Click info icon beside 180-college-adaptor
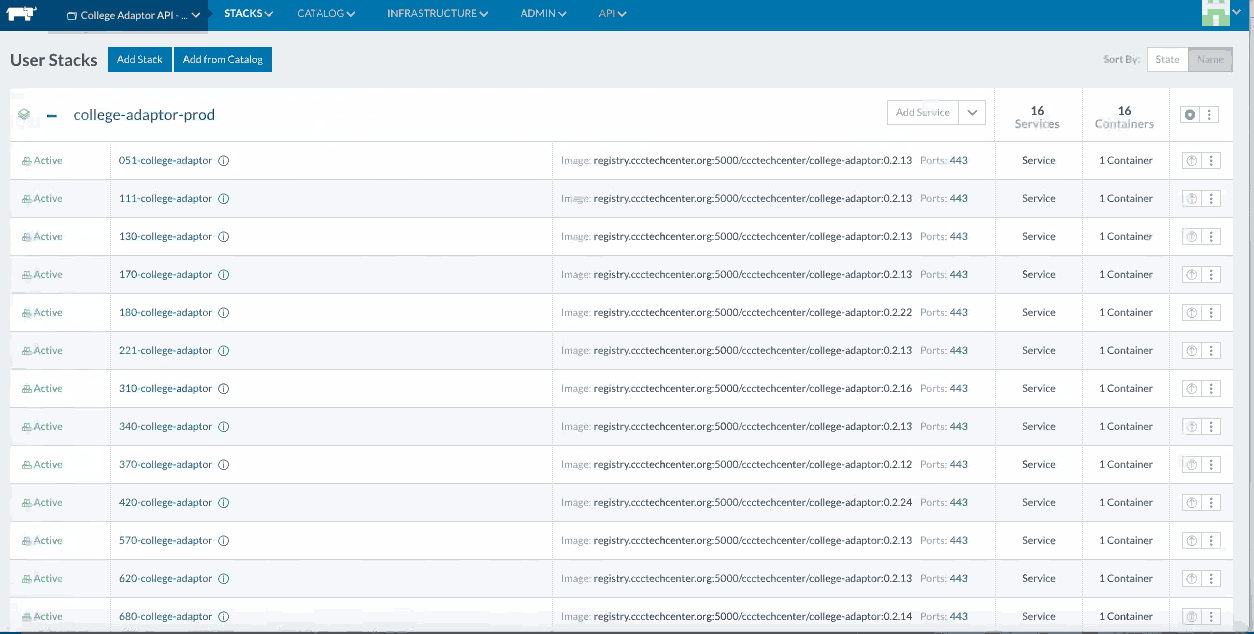Image resolution: width=1254 pixels, height=634 pixels. click(x=224, y=313)
